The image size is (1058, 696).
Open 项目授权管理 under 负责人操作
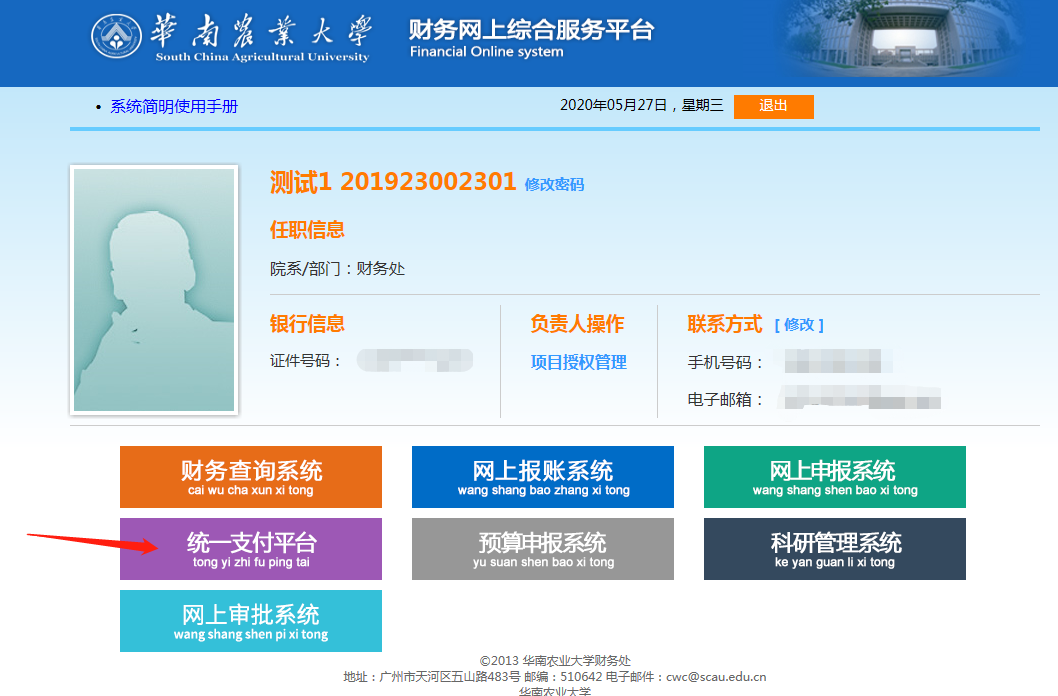pos(578,363)
